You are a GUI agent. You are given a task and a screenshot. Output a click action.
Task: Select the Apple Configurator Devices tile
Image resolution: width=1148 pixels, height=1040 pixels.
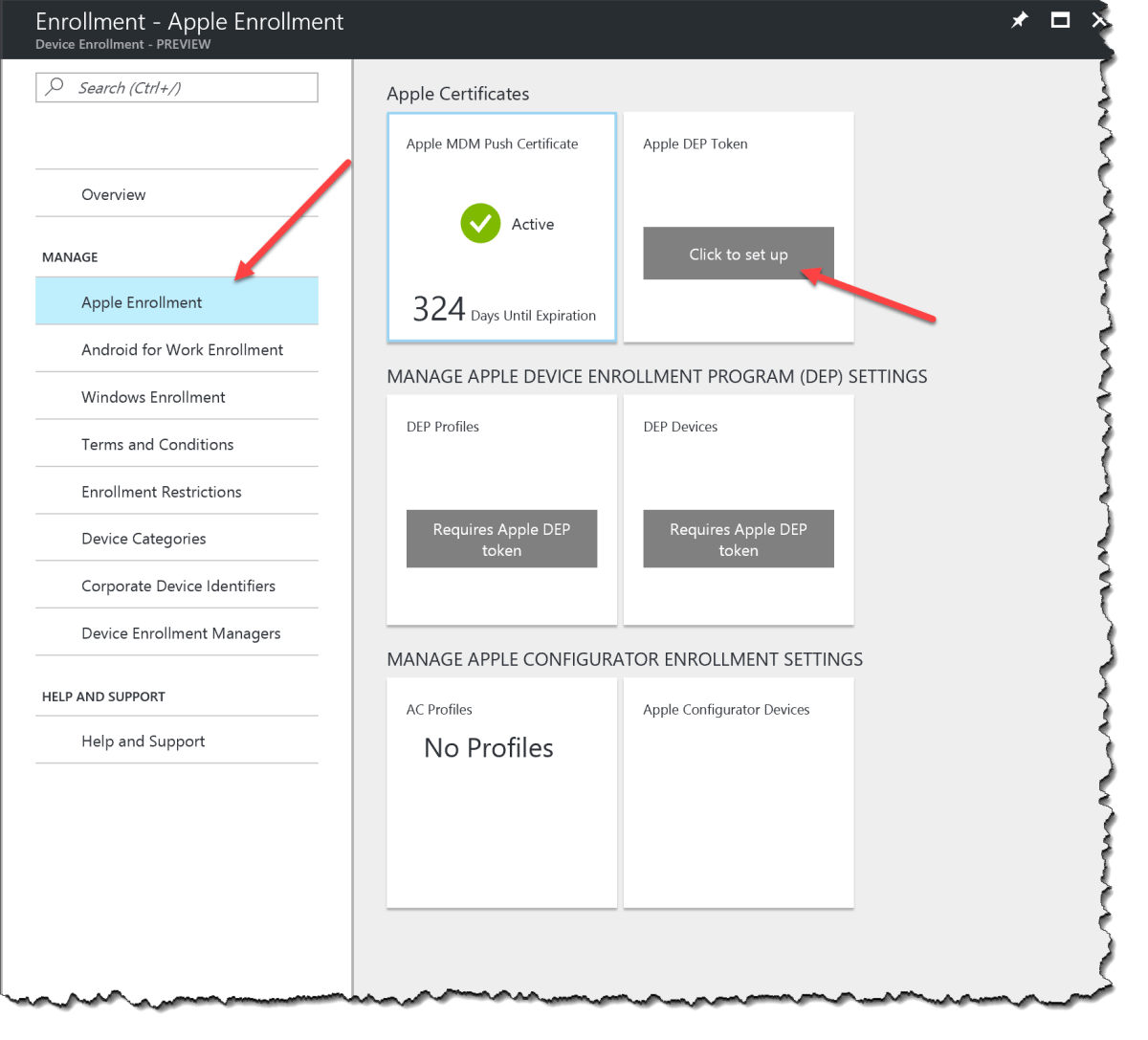(738, 792)
